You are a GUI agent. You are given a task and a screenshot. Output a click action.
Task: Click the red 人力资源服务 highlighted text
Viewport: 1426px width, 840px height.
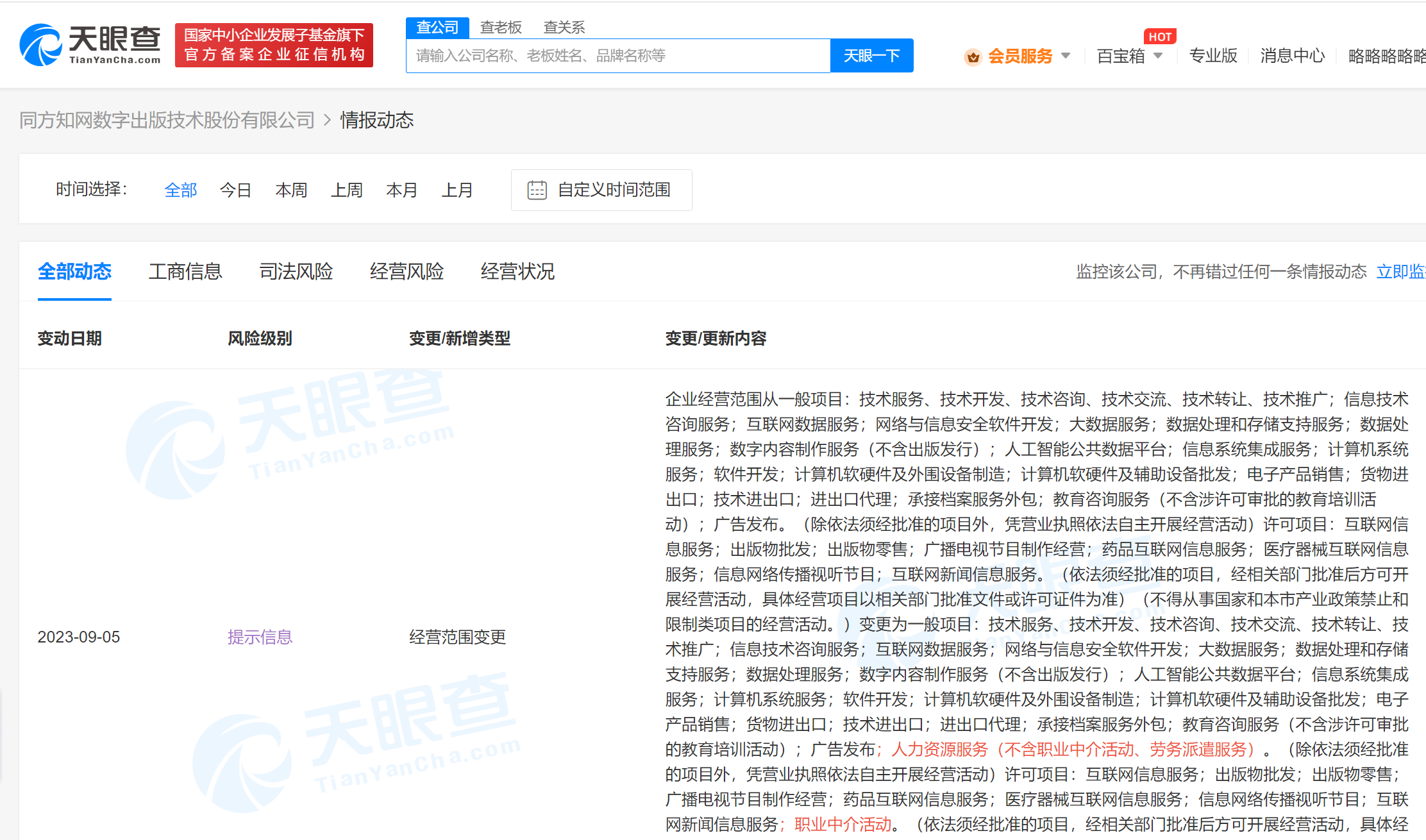click(x=1073, y=749)
